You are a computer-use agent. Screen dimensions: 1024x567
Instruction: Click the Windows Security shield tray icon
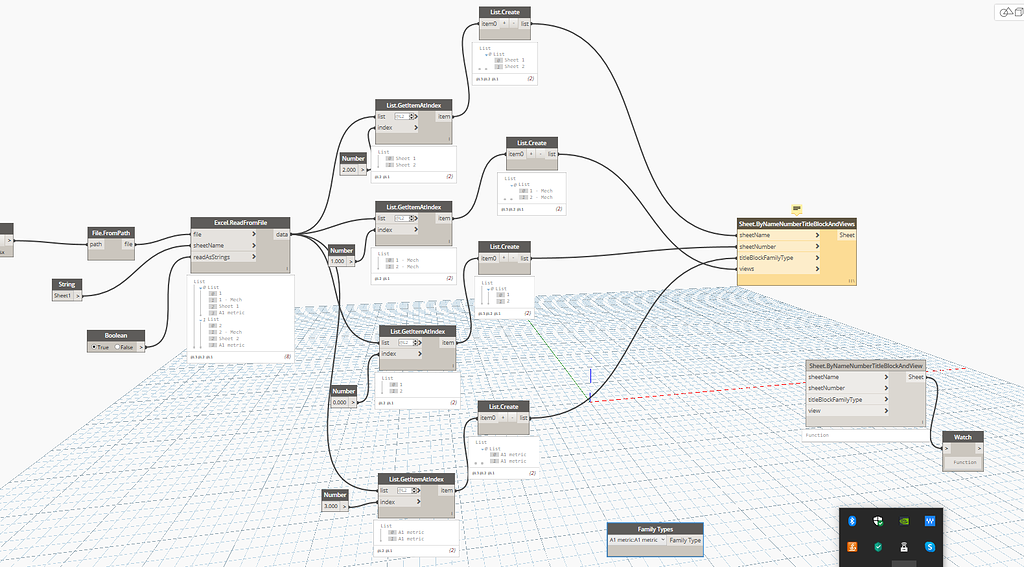tap(878, 521)
